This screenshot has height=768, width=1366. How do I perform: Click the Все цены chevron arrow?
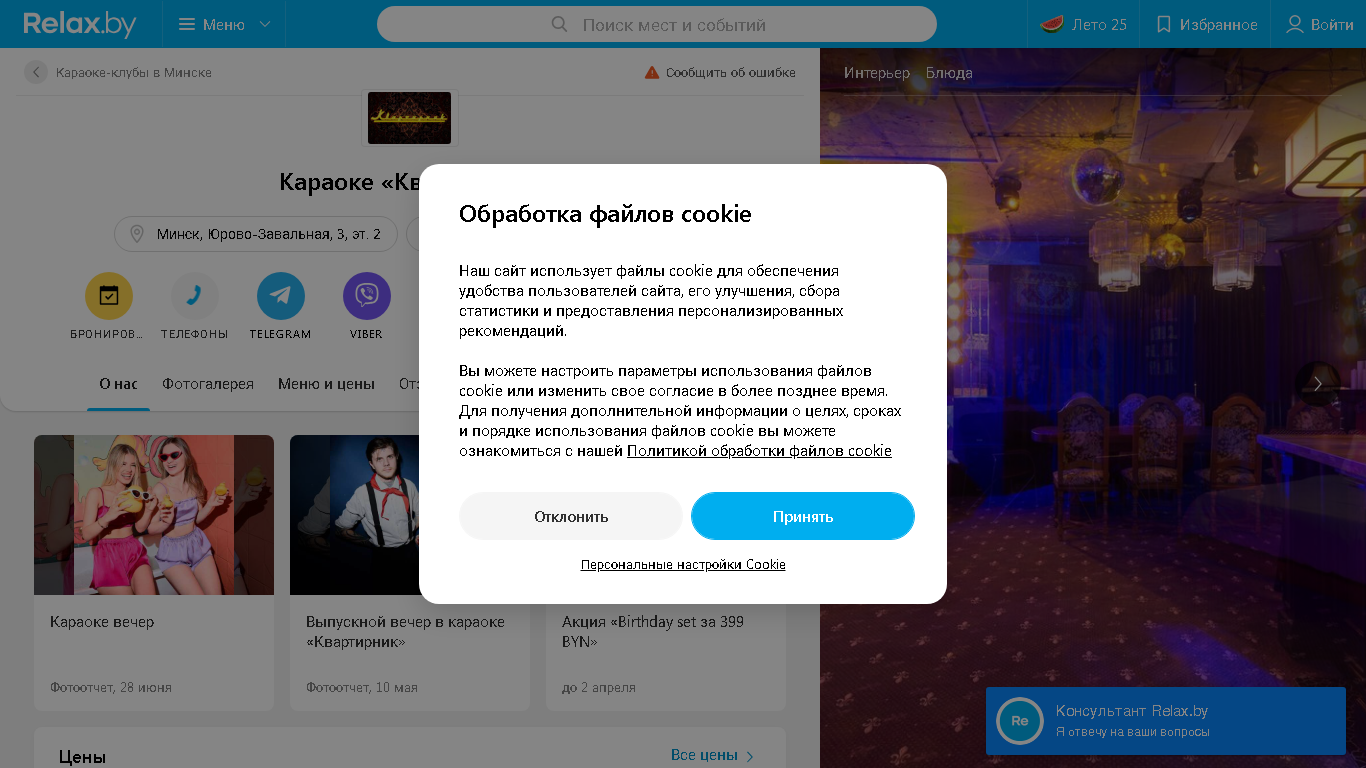pyautogui.click(x=751, y=756)
